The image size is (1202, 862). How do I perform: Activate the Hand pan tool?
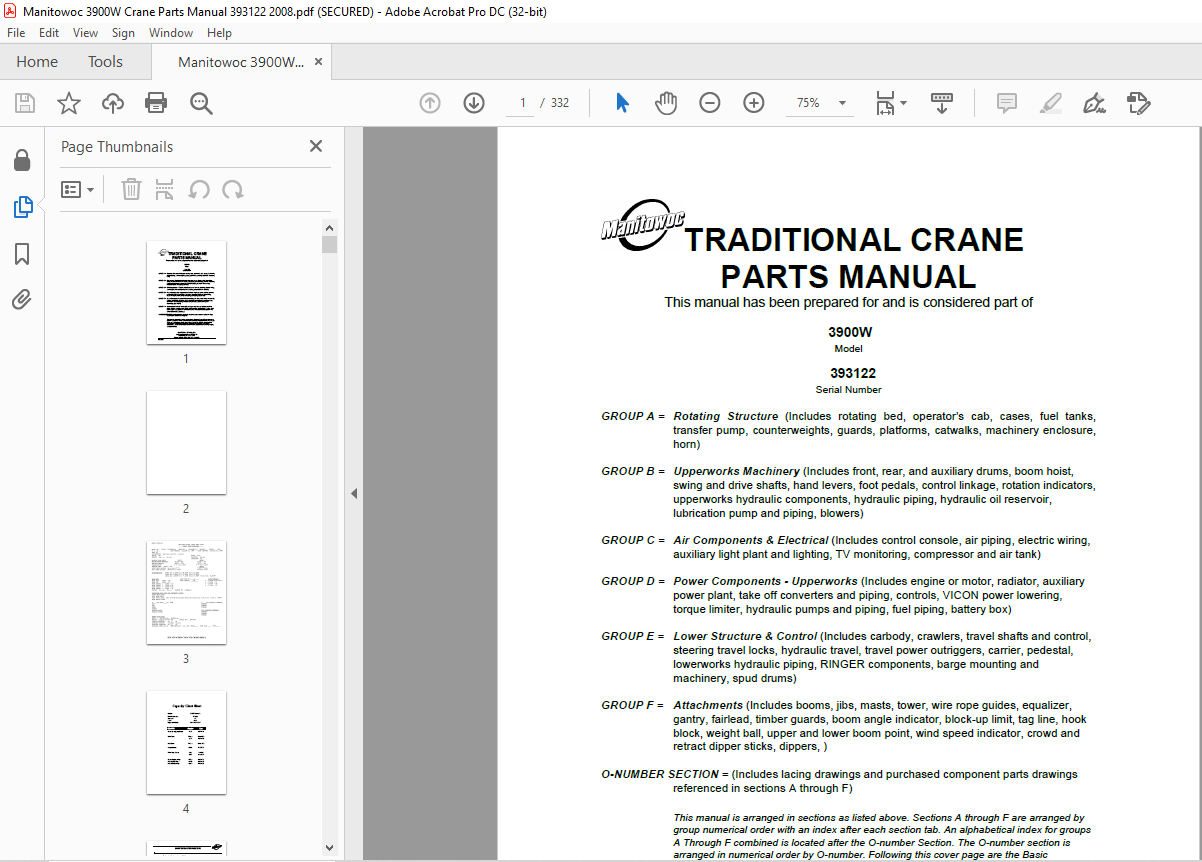coord(666,103)
